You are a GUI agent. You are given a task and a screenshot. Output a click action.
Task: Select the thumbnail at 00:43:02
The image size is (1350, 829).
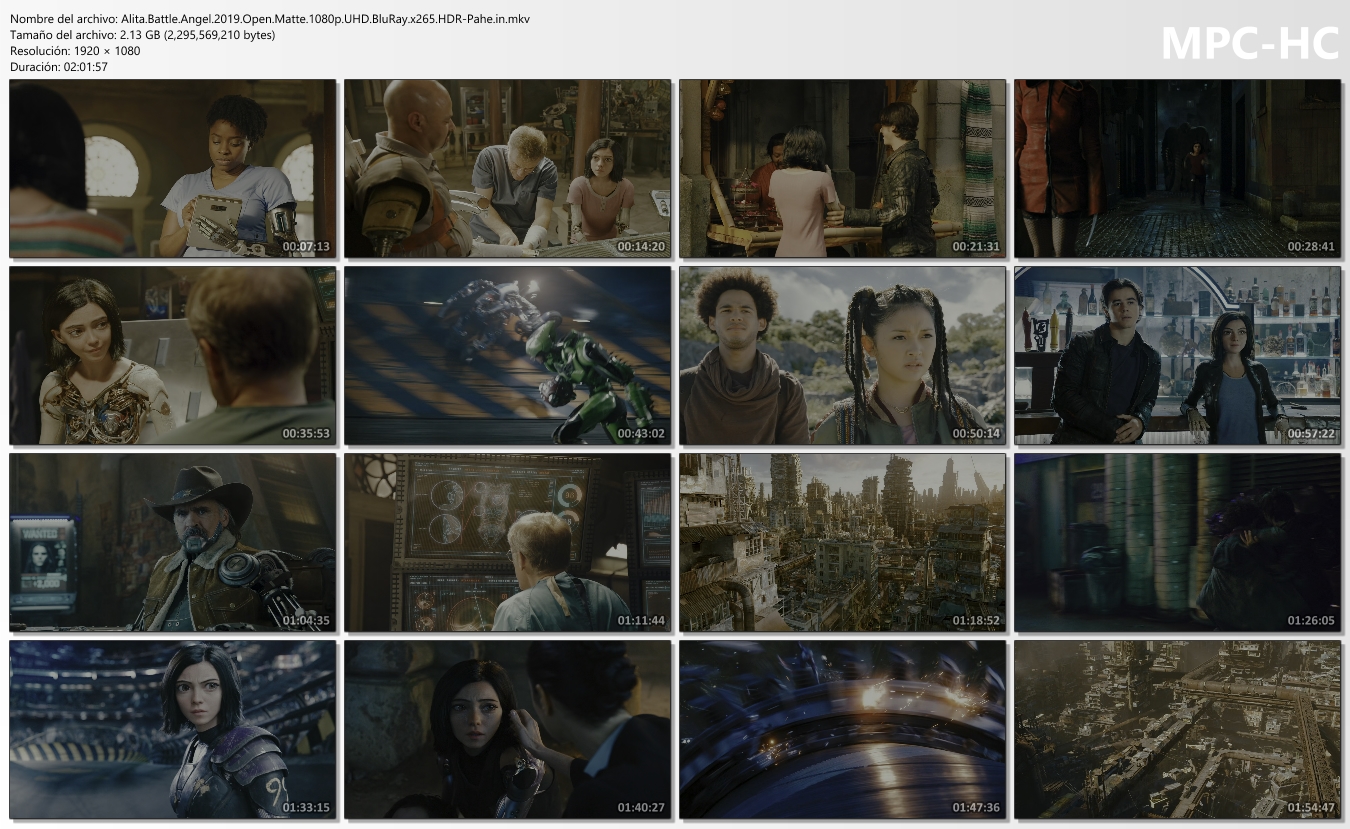click(x=508, y=355)
